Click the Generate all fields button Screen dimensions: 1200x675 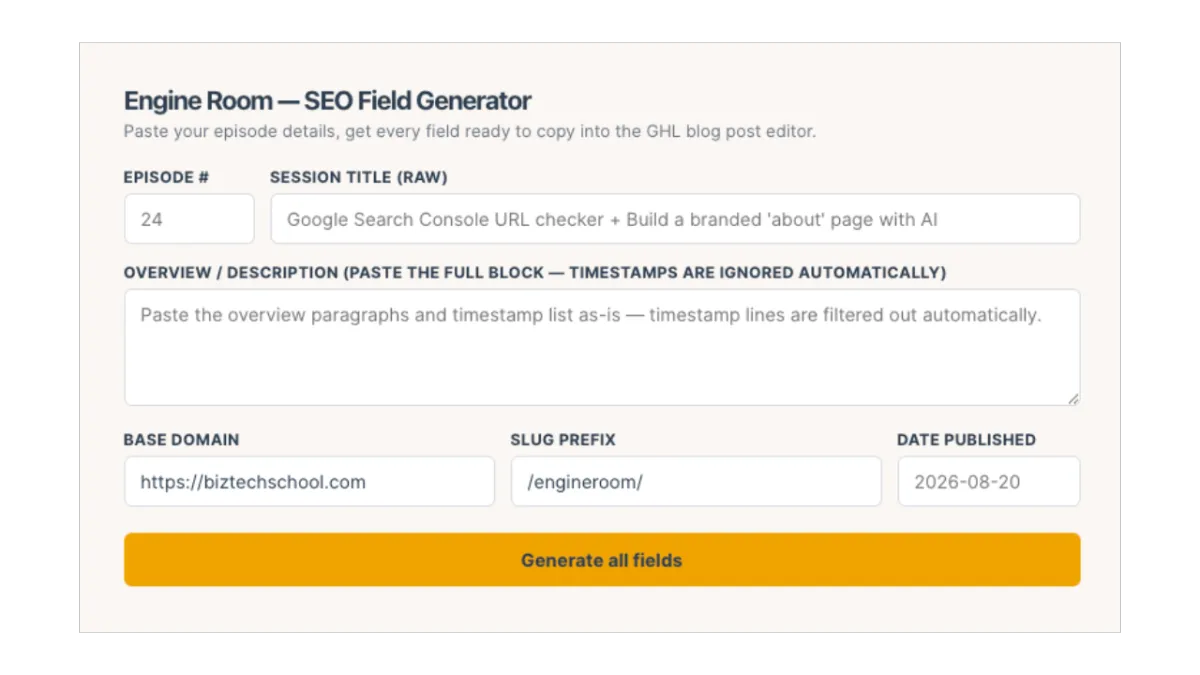[602, 560]
